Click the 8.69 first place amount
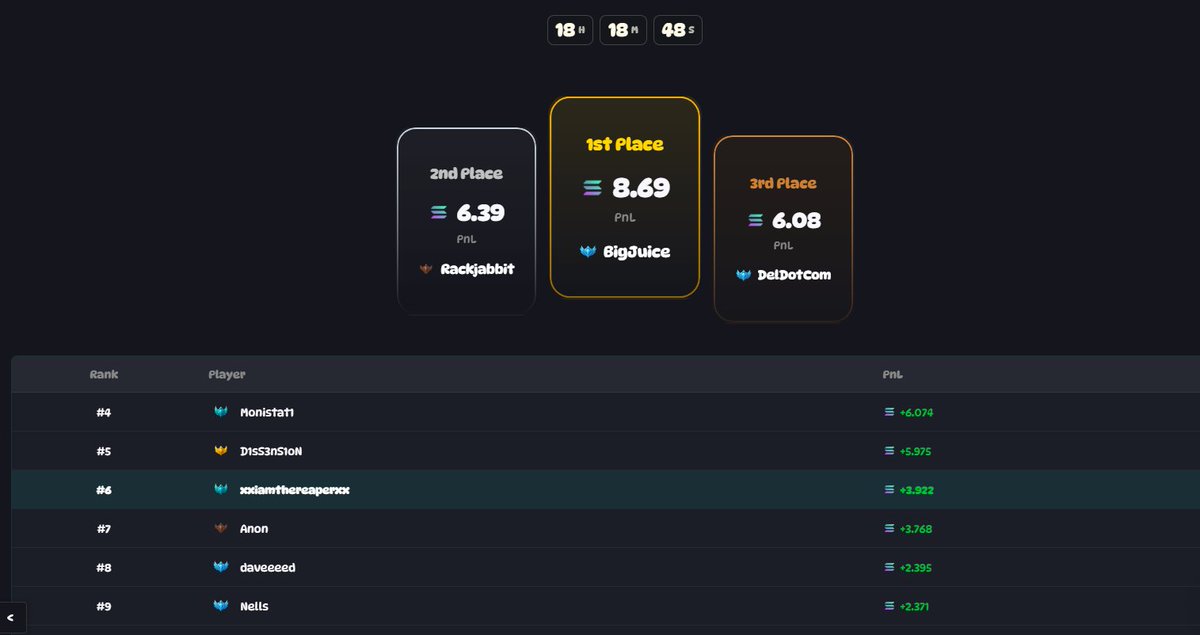 tap(640, 188)
